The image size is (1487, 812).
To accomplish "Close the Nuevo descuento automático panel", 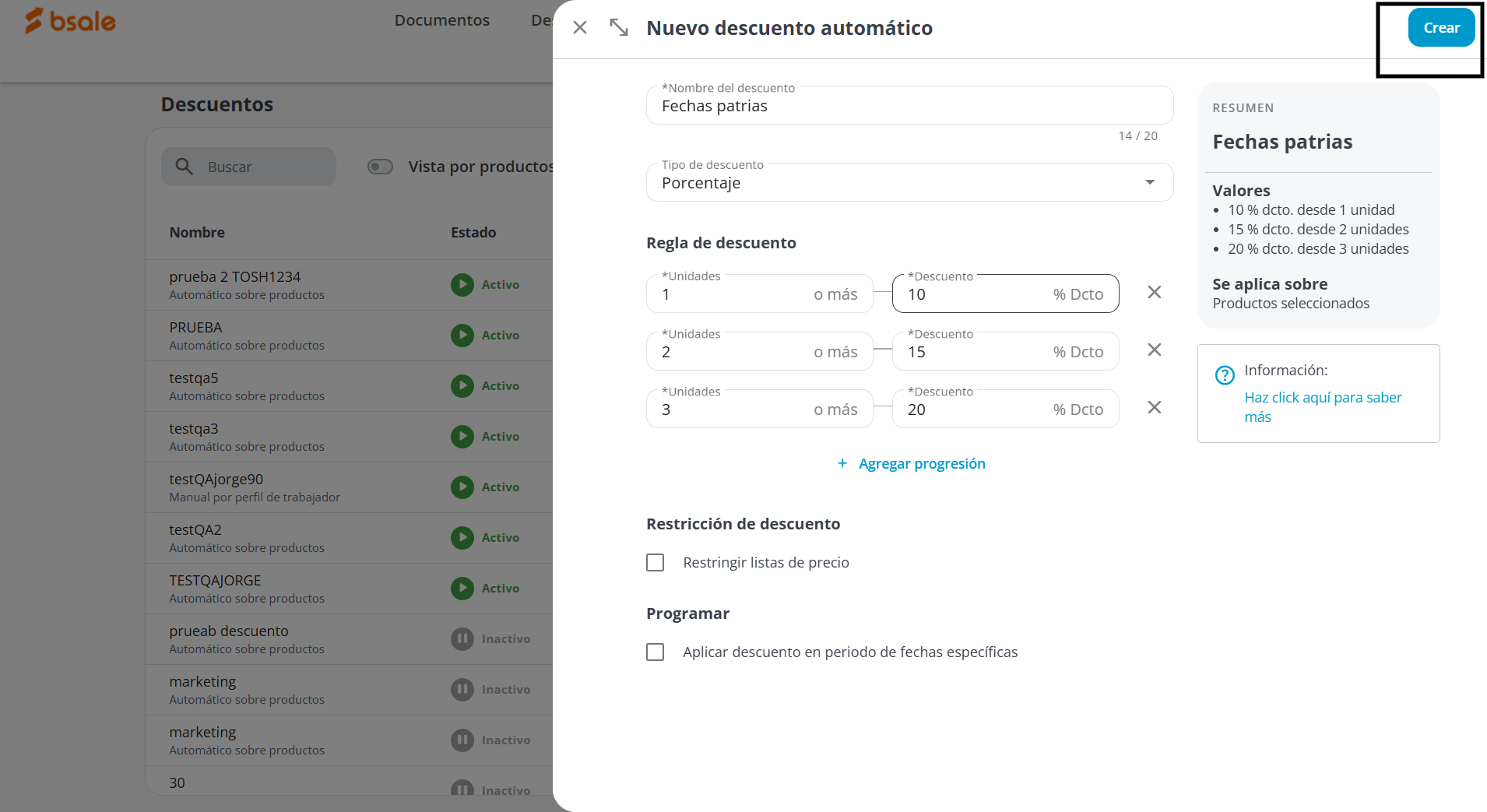I will tap(580, 28).
